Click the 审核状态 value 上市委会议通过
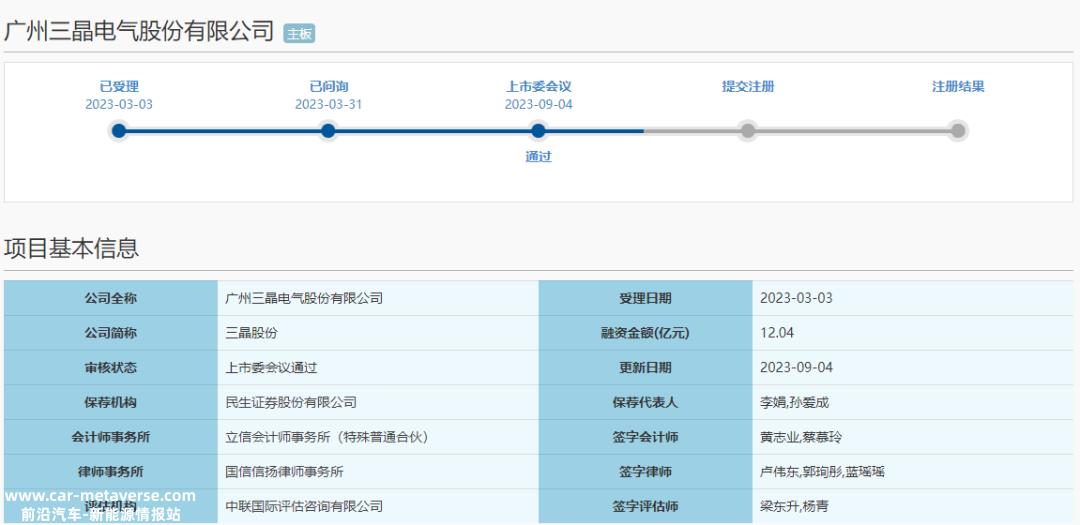Screen dimensions: 1080x525 coord(271,368)
